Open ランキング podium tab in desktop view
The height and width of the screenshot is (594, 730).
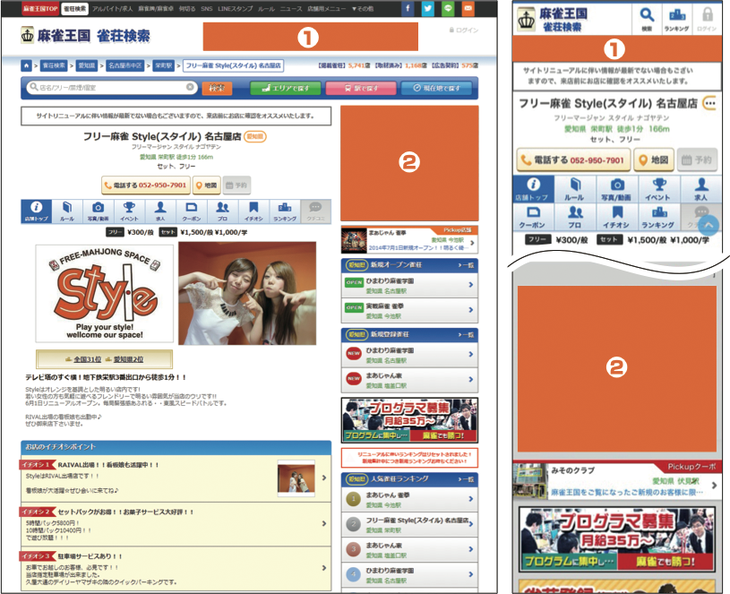coord(285,211)
